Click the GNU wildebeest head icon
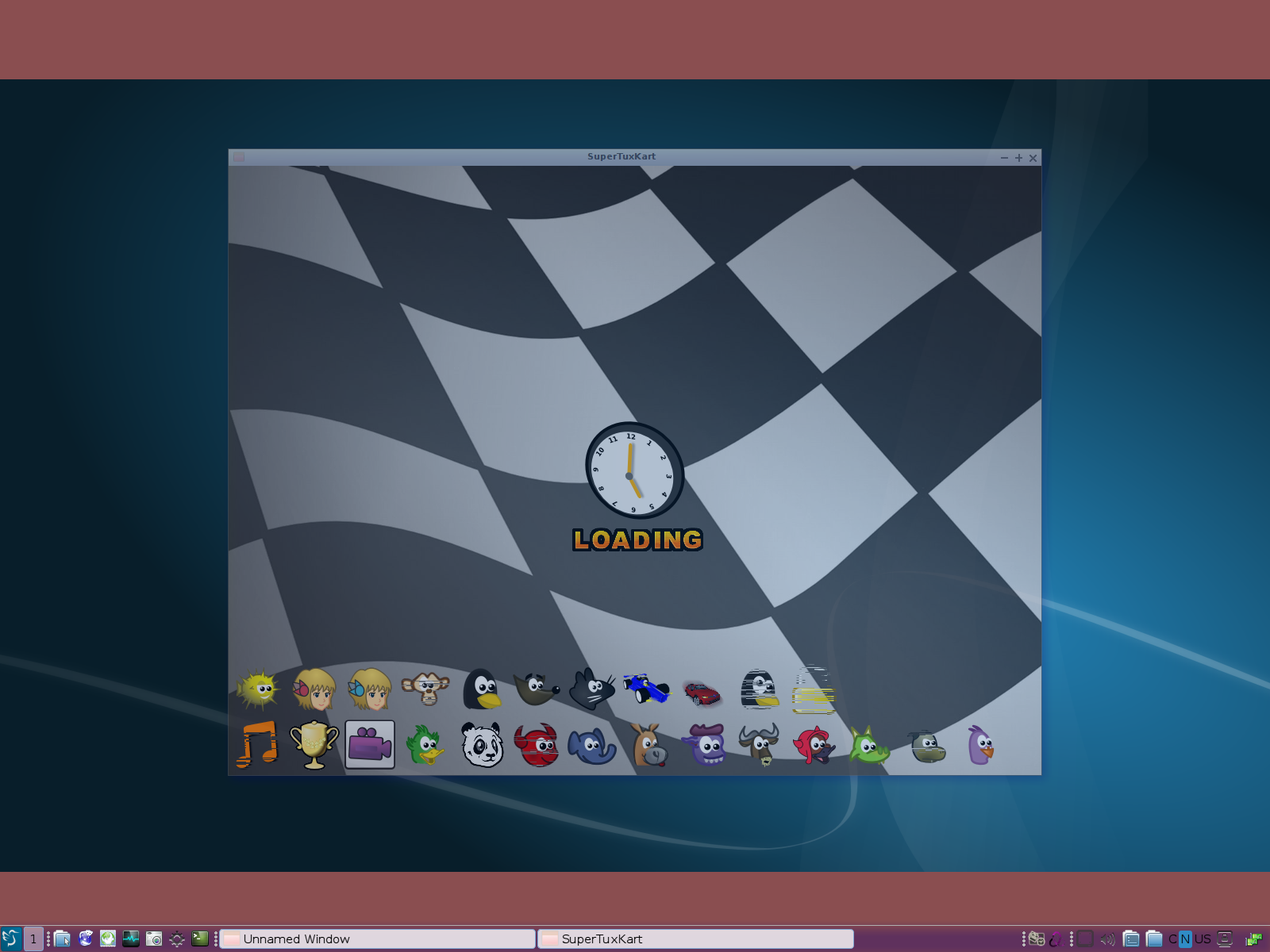1270x952 pixels. 759,745
